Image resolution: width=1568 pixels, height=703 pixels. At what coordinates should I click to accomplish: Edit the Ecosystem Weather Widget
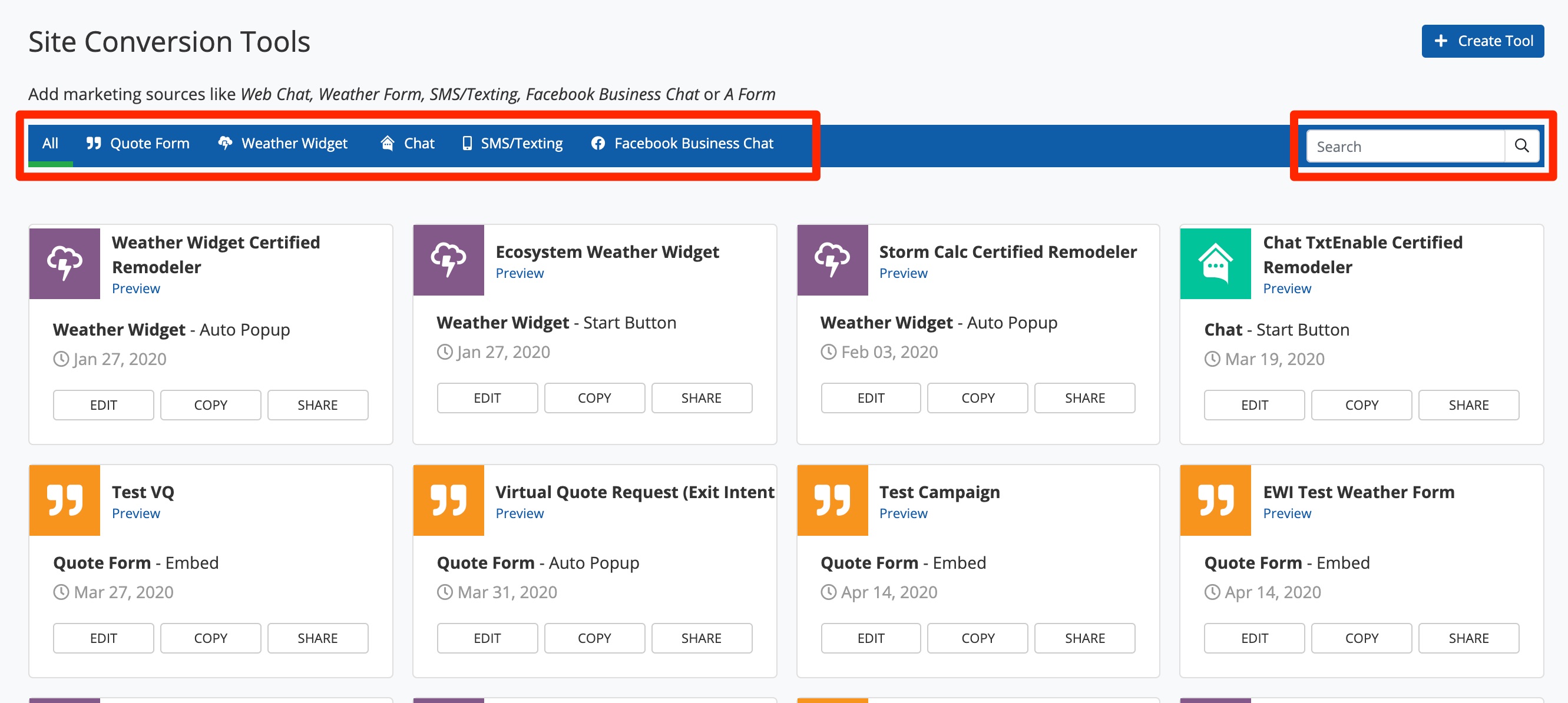tap(487, 398)
